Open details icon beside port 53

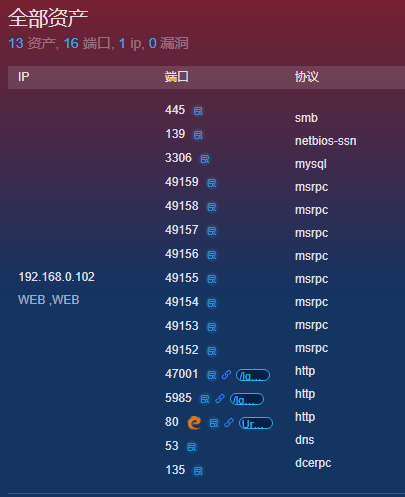tap(191, 447)
